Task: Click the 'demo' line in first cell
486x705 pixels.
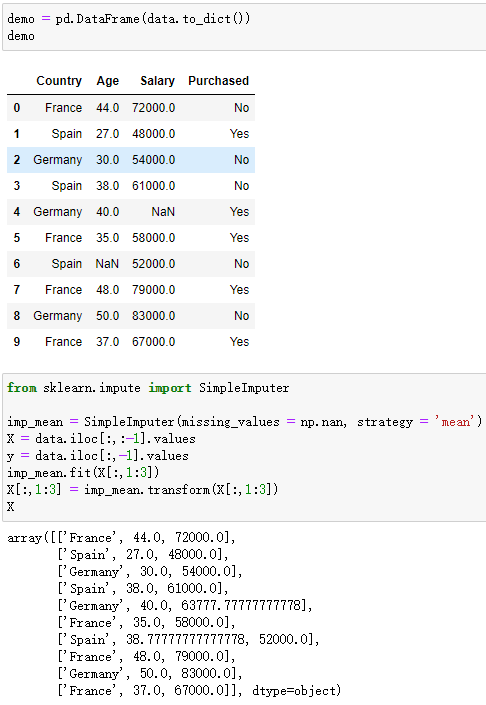Action: 21,36
